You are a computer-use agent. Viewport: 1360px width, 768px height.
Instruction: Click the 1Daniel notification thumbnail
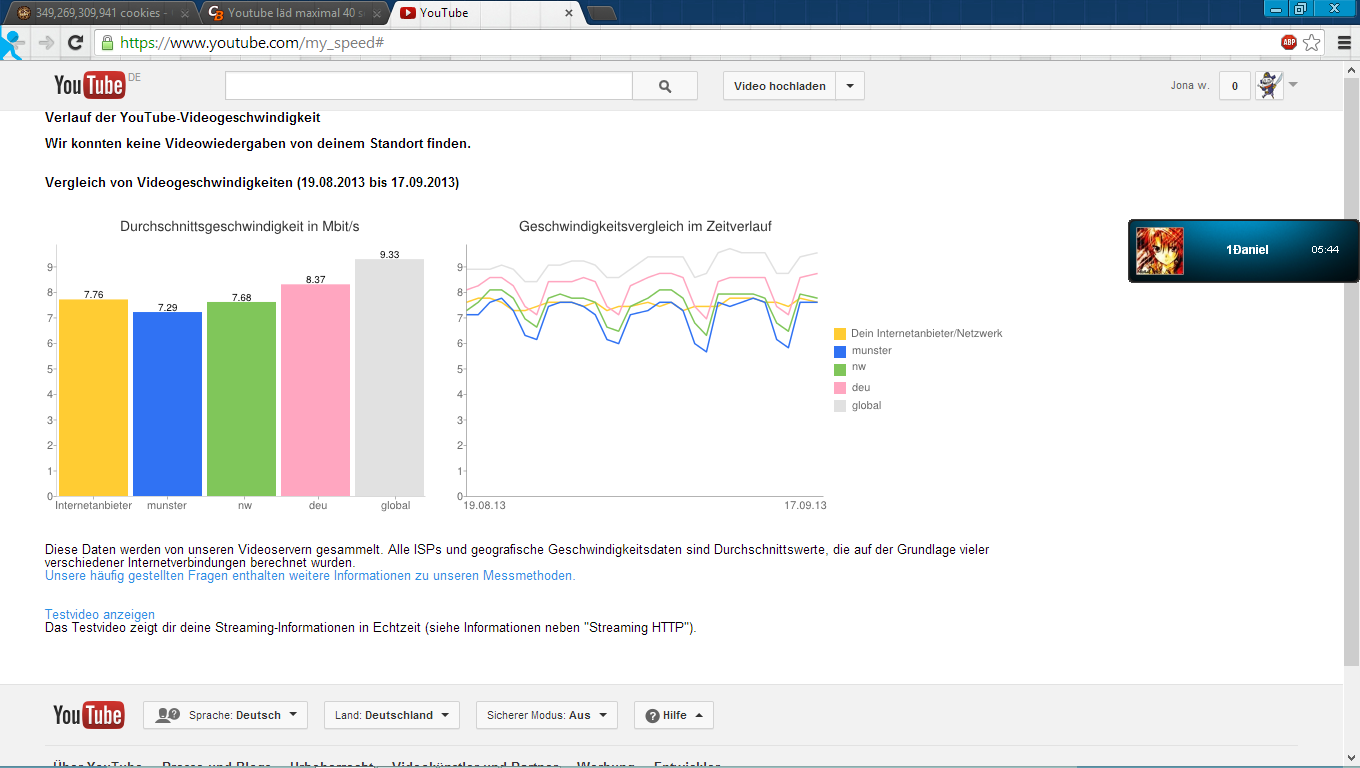(x=1160, y=251)
